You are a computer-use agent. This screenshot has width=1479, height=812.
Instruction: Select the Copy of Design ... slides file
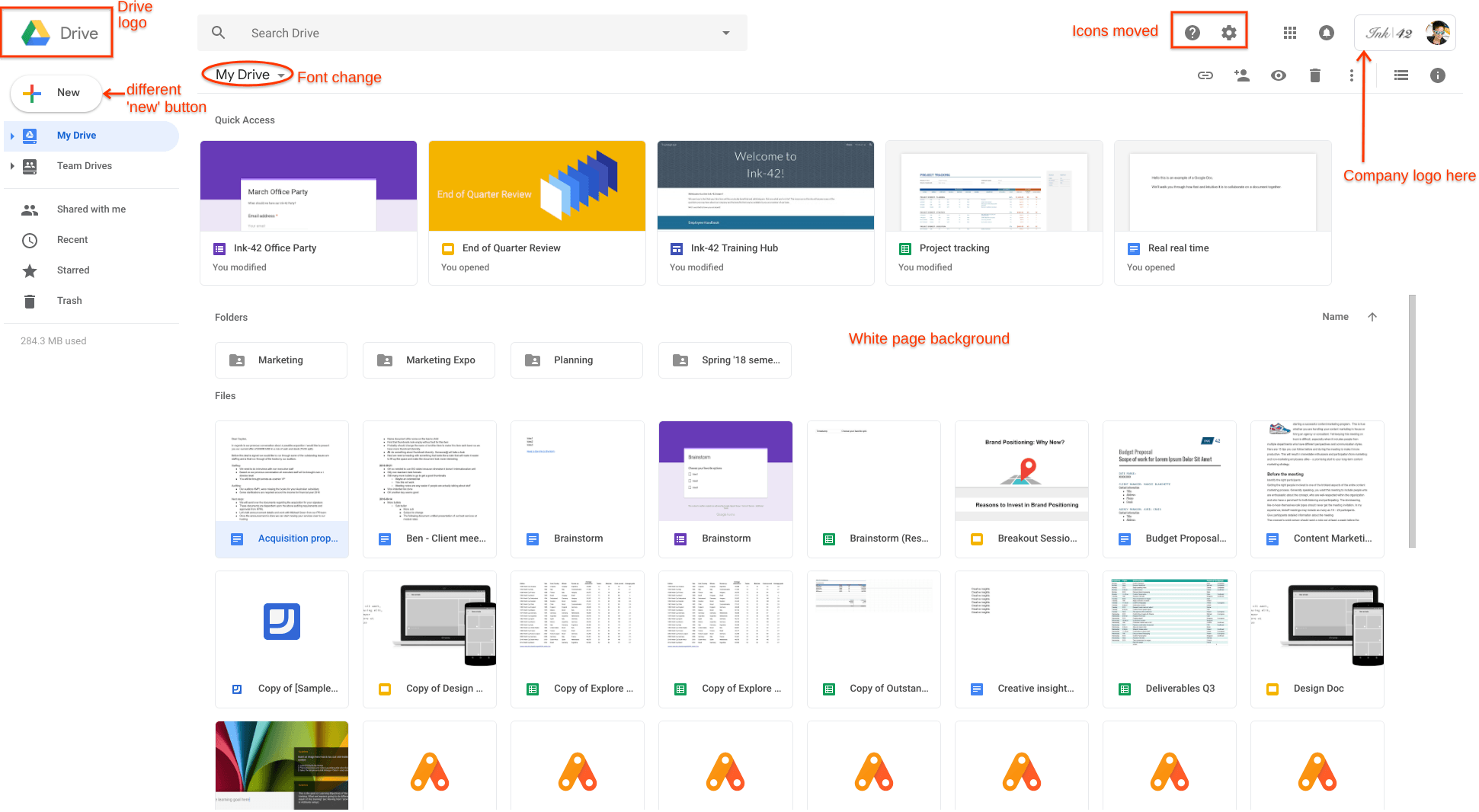pyautogui.click(x=430, y=639)
